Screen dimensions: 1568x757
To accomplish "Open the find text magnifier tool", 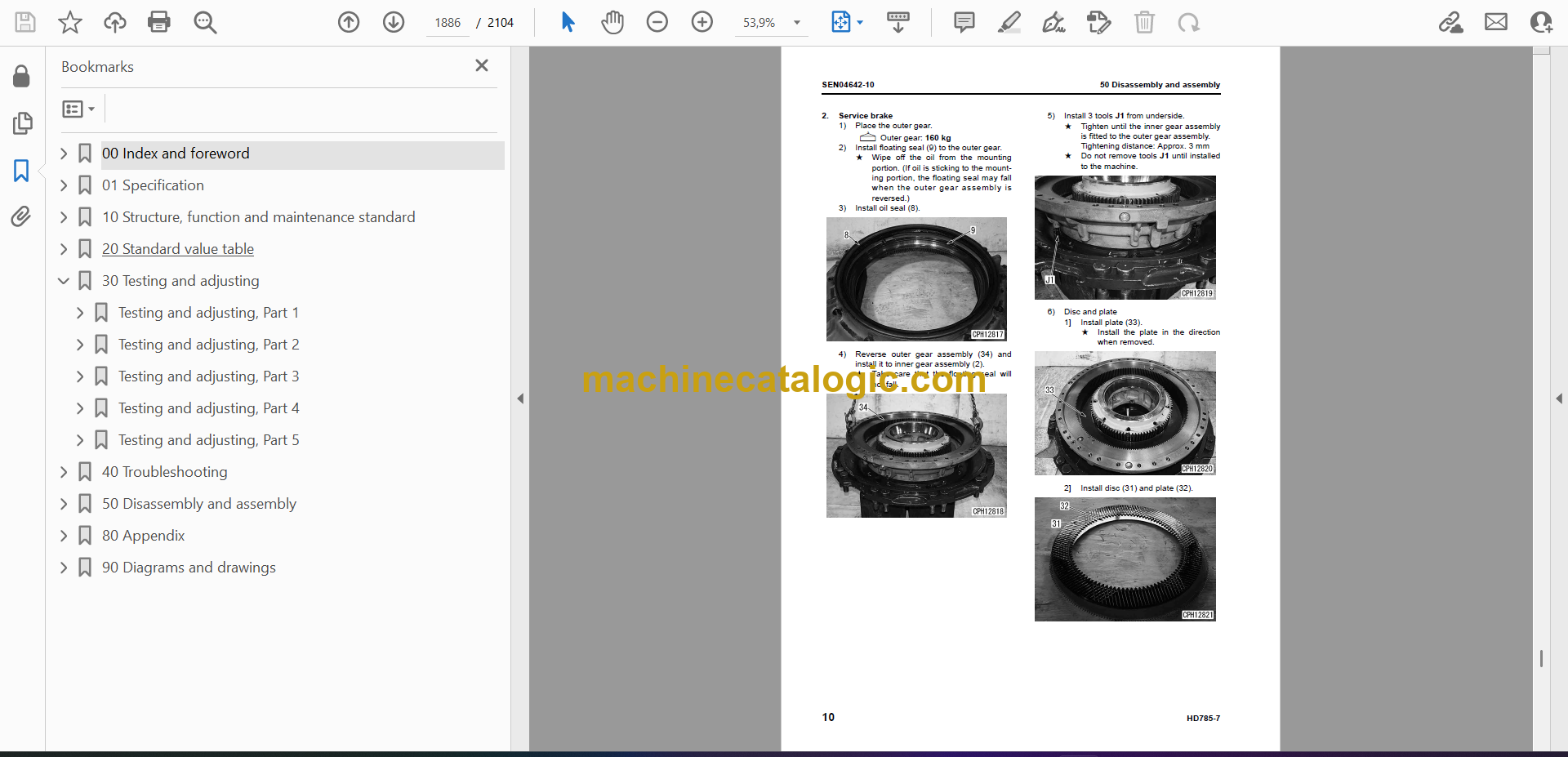I will pos(205,22).
